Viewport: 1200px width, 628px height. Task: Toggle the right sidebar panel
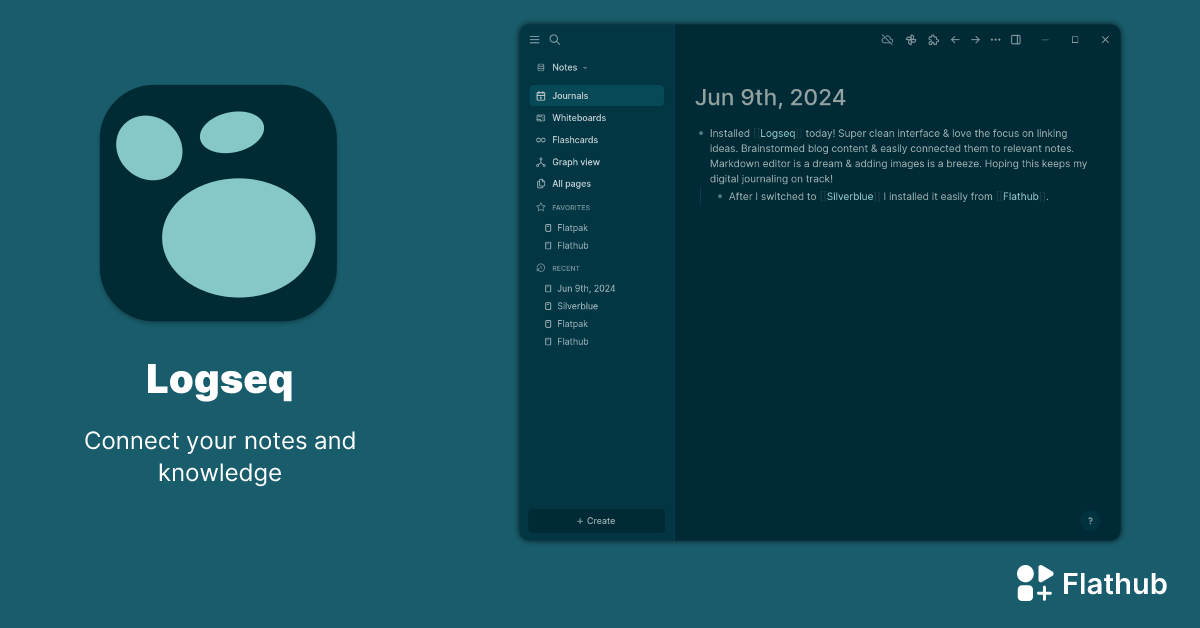[x=1015, y=39]
